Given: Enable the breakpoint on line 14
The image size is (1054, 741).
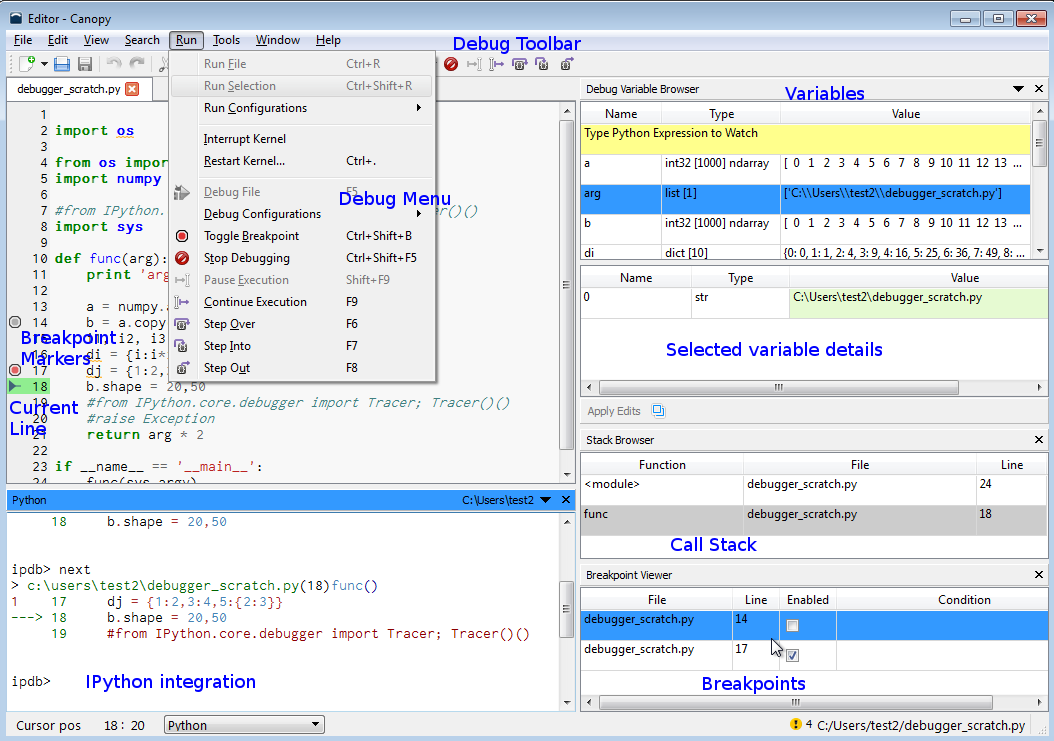Looking at the screenshot, I should click(x=792, y=626).
